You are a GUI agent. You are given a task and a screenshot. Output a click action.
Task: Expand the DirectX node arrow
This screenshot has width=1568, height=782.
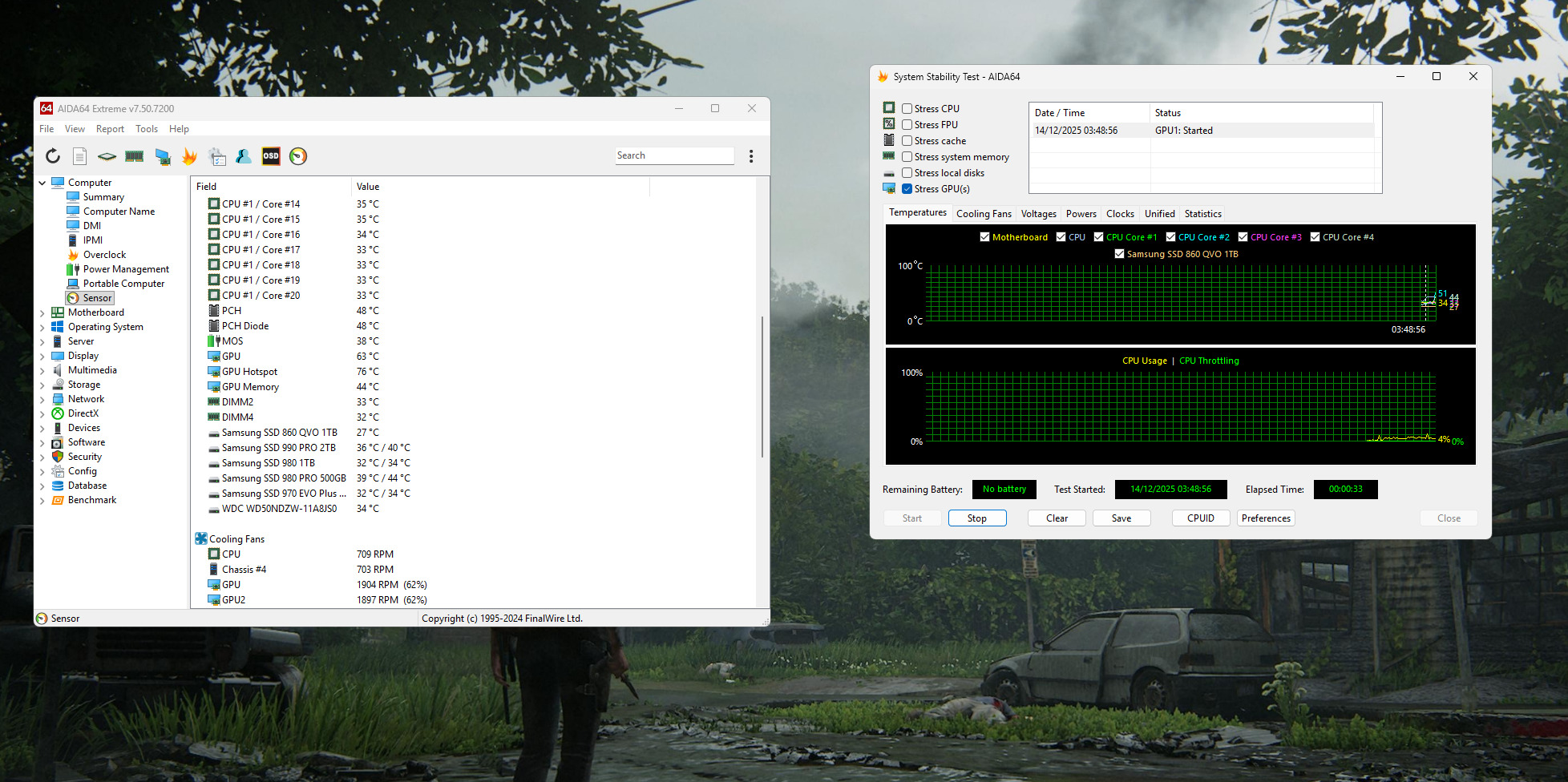tap(42, 413)
